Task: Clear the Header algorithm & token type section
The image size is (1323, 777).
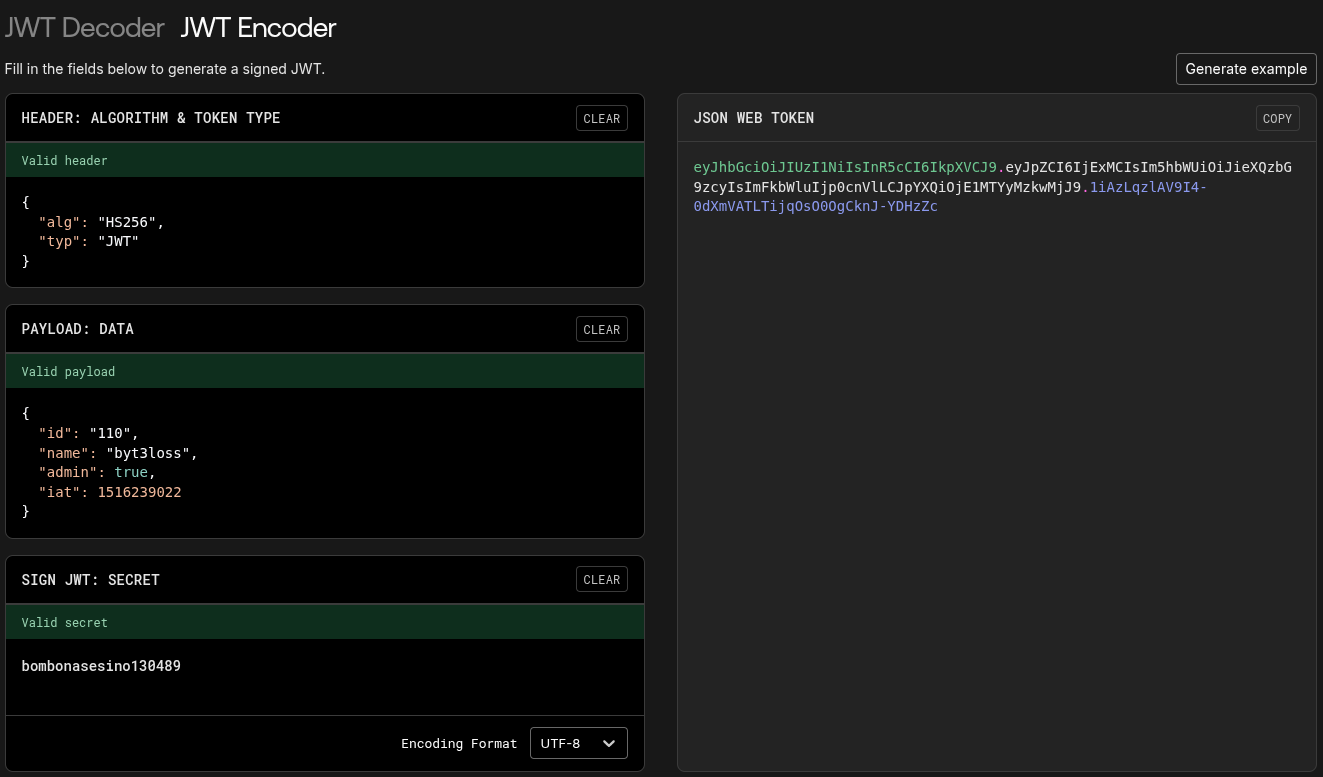Action: [601, 118]
